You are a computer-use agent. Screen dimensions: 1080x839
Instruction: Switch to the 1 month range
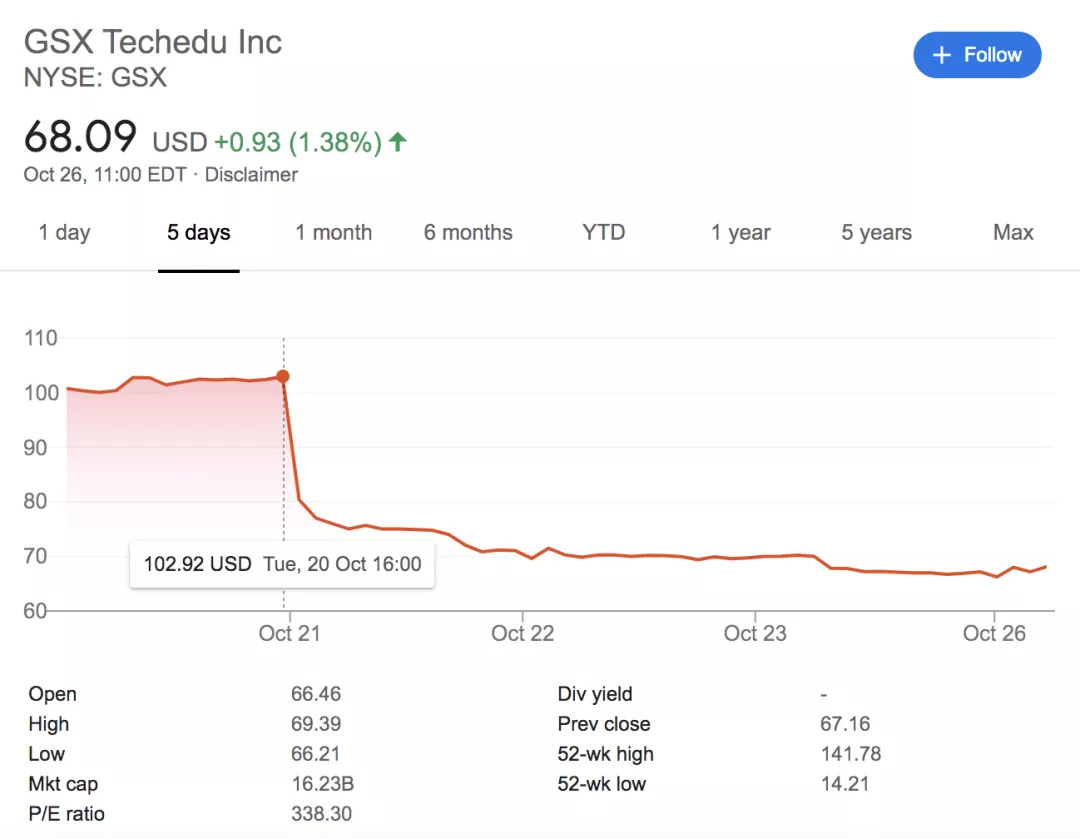333,233
